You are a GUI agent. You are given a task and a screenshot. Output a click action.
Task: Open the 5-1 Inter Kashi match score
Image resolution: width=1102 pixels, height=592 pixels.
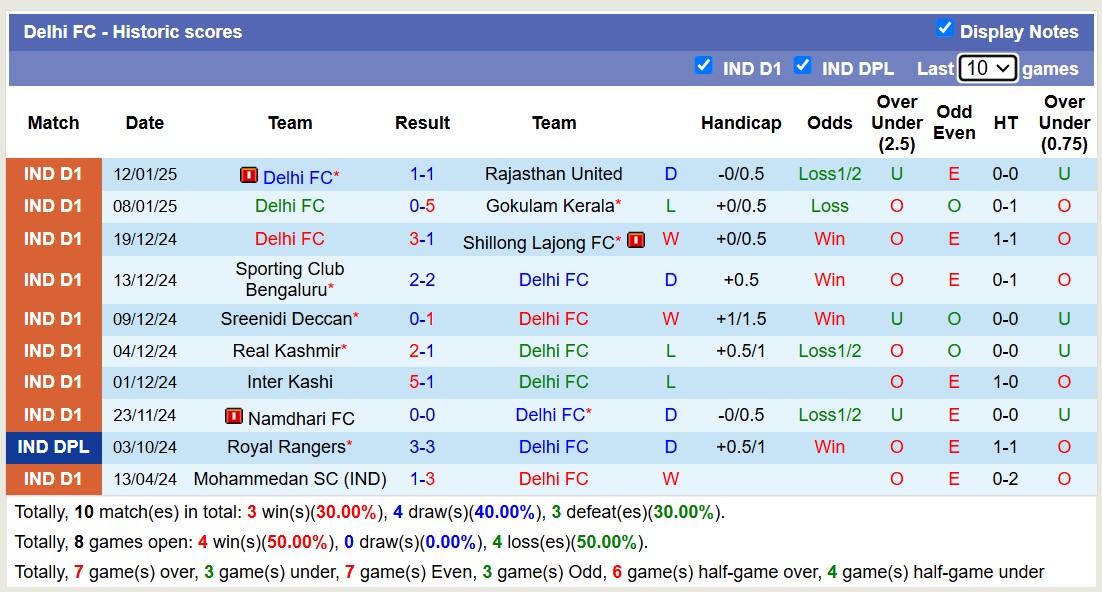[422, 382]
